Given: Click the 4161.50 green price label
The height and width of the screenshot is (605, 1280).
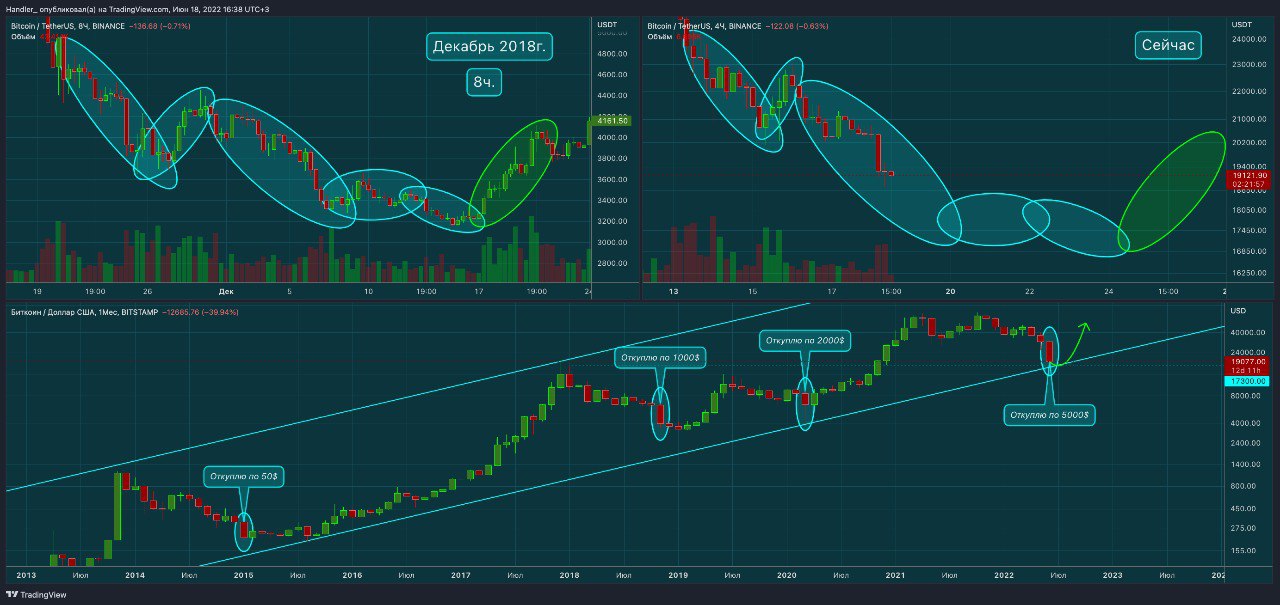Looking at the screenshot, I should point(610,121).
